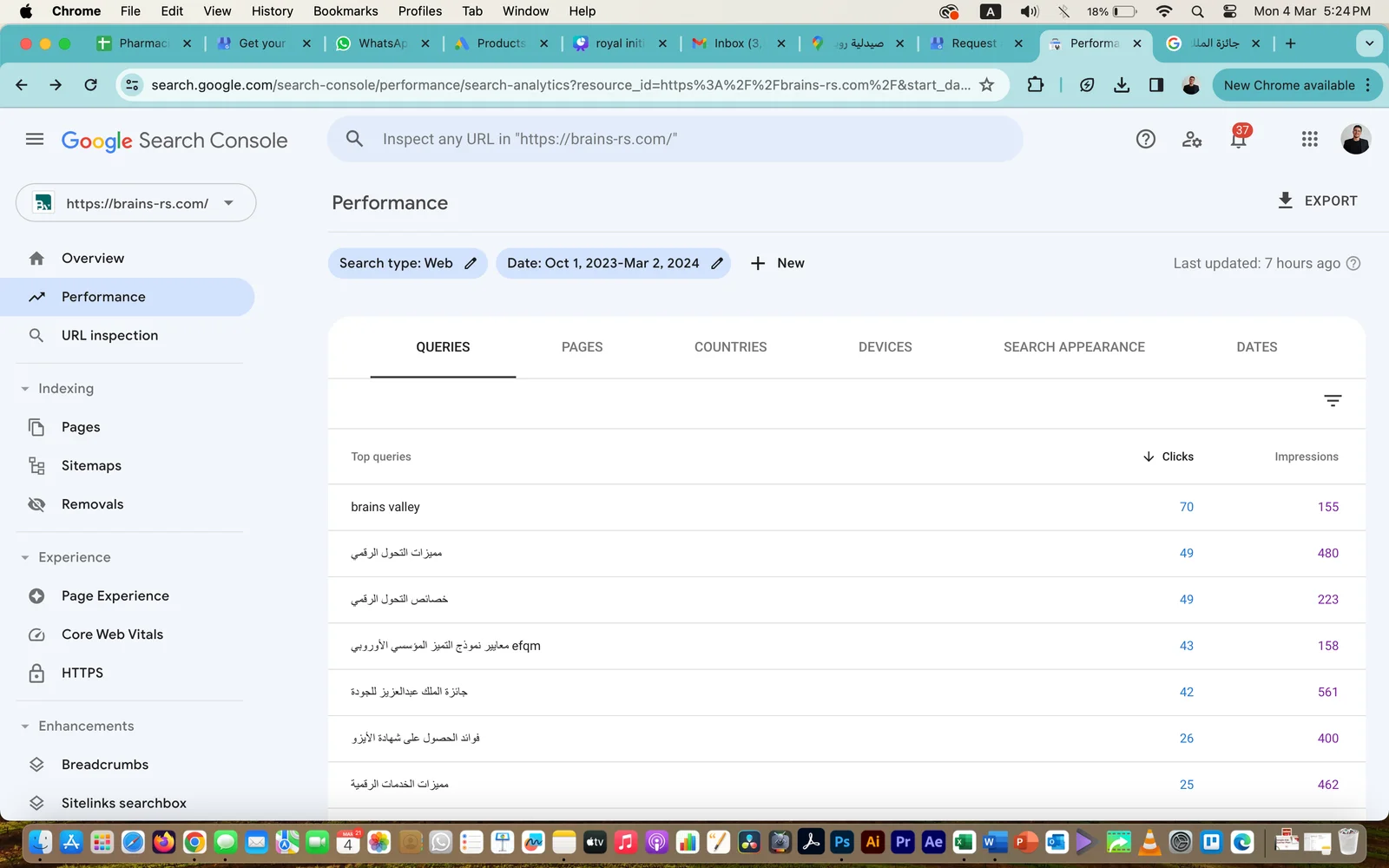Switch to the PAGES tab
The height and width of the screenshot is (868, 1389).
[x=582, y=347]
